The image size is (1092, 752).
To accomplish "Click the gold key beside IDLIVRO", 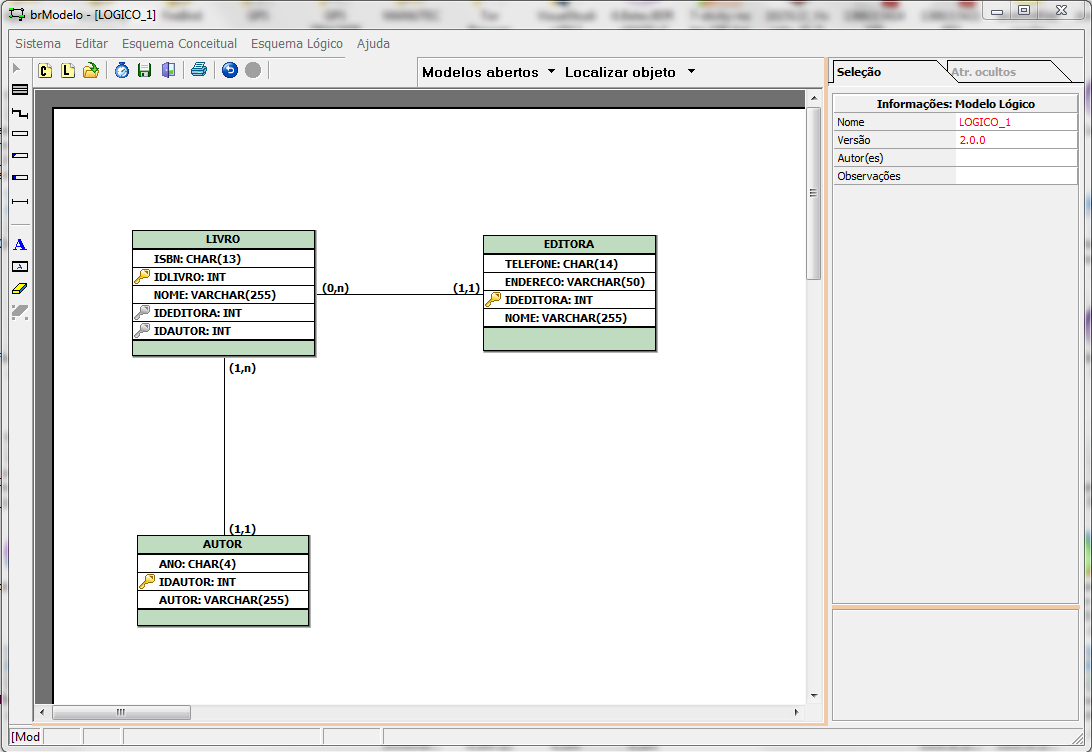I will pos(142,276).
